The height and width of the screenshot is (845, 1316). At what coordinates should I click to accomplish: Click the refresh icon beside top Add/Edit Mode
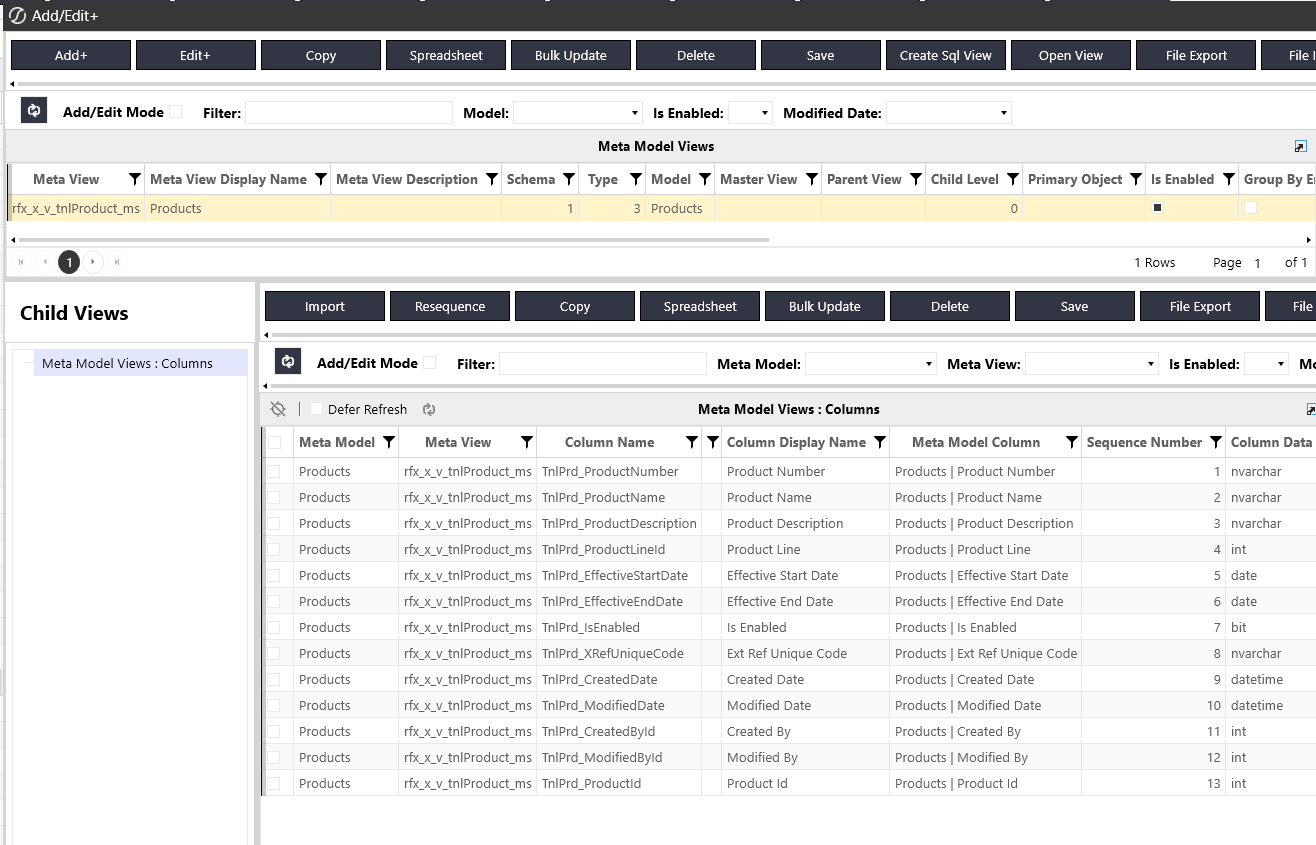(x=34, y=111)
